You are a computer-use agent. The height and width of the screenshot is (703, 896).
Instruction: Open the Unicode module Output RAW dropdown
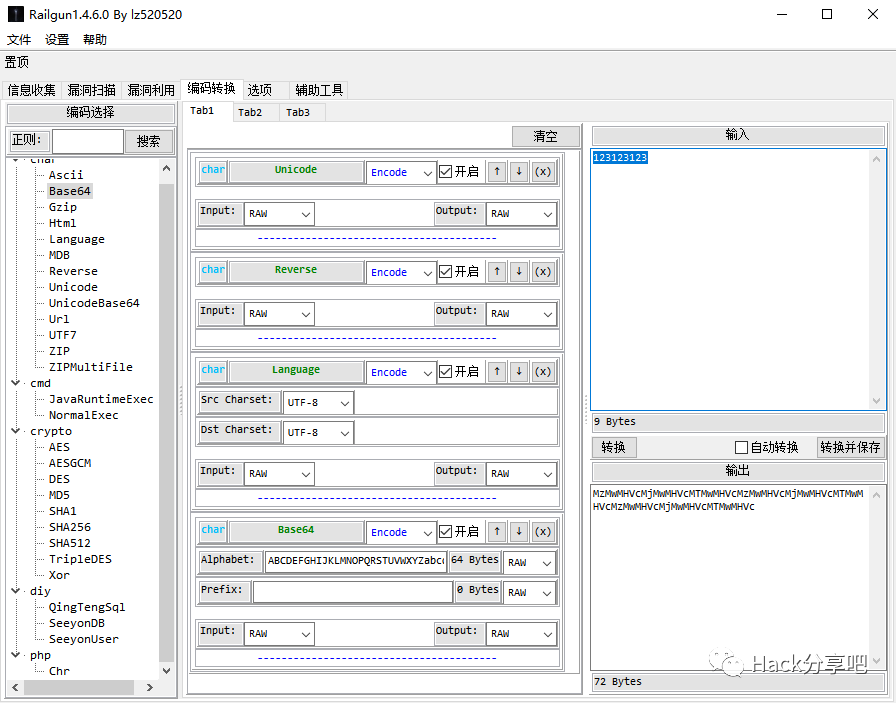pos(521,214)
